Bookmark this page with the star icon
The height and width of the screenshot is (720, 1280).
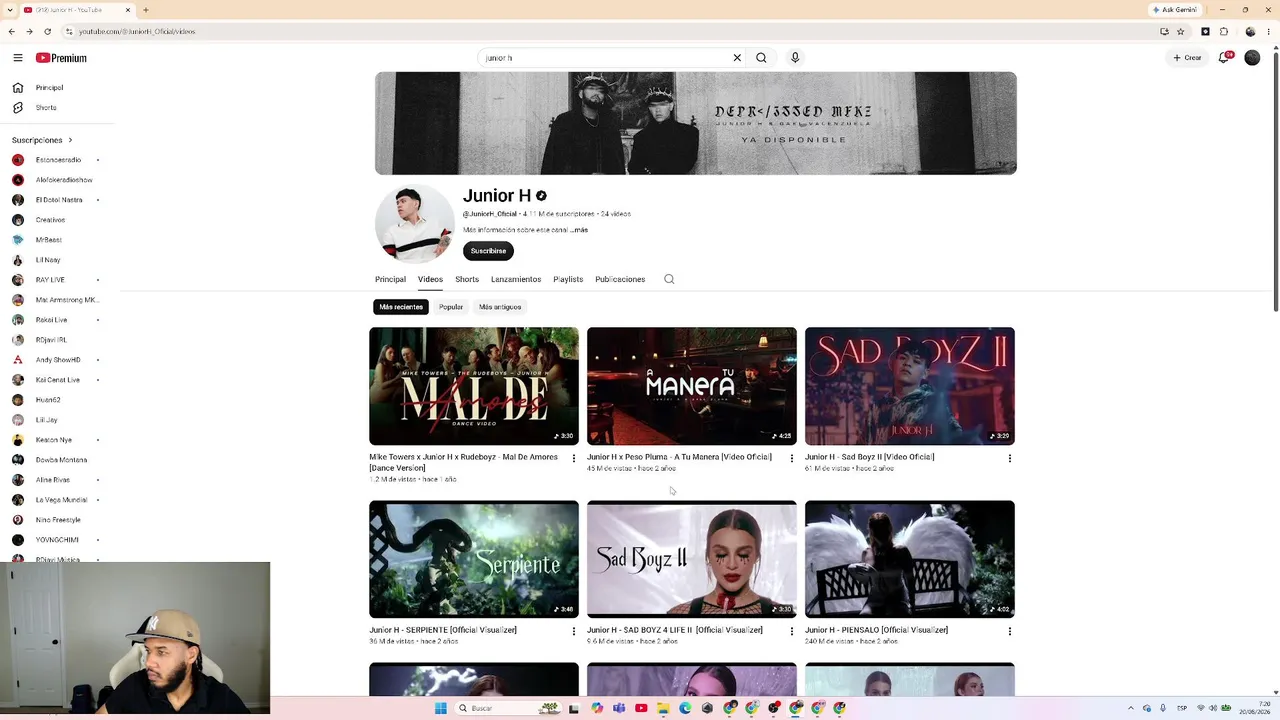[1180, 31]
